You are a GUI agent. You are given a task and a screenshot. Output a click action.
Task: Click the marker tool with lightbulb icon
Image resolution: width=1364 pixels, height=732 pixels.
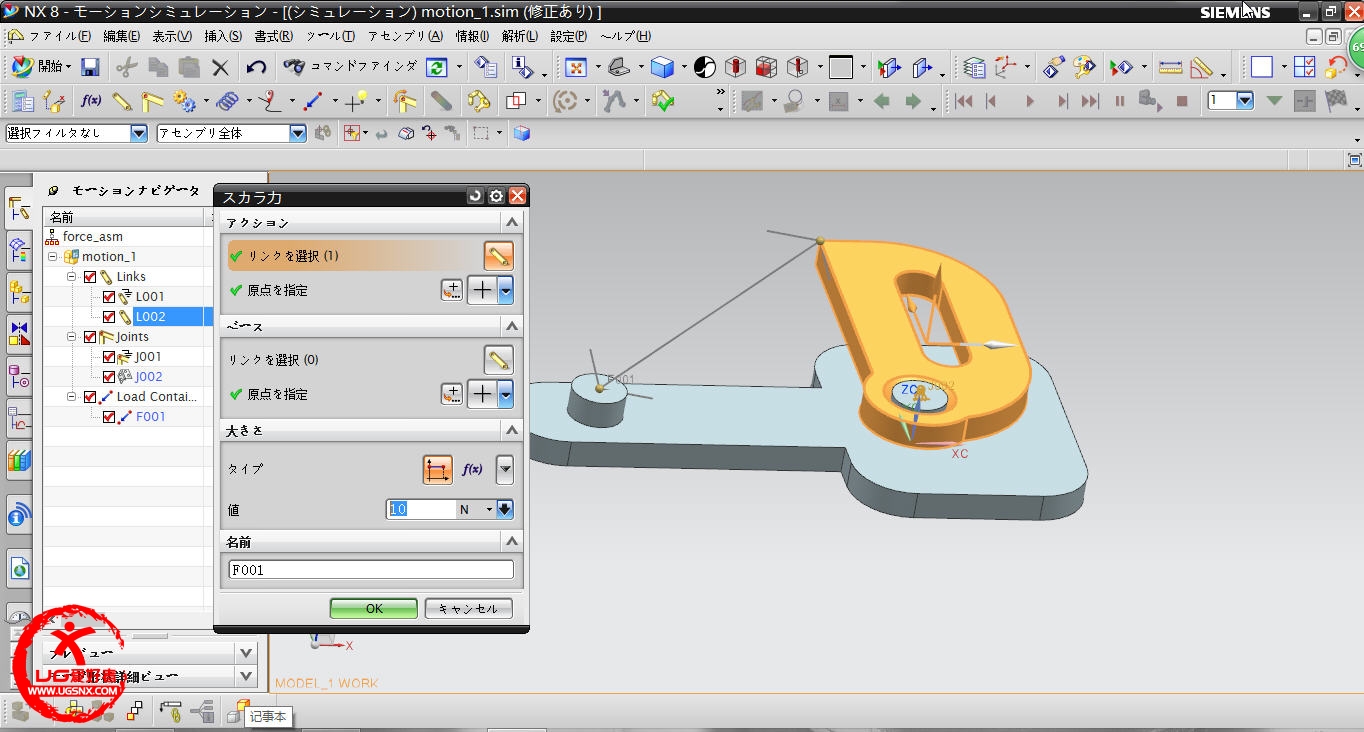click(x=357, y=101)
